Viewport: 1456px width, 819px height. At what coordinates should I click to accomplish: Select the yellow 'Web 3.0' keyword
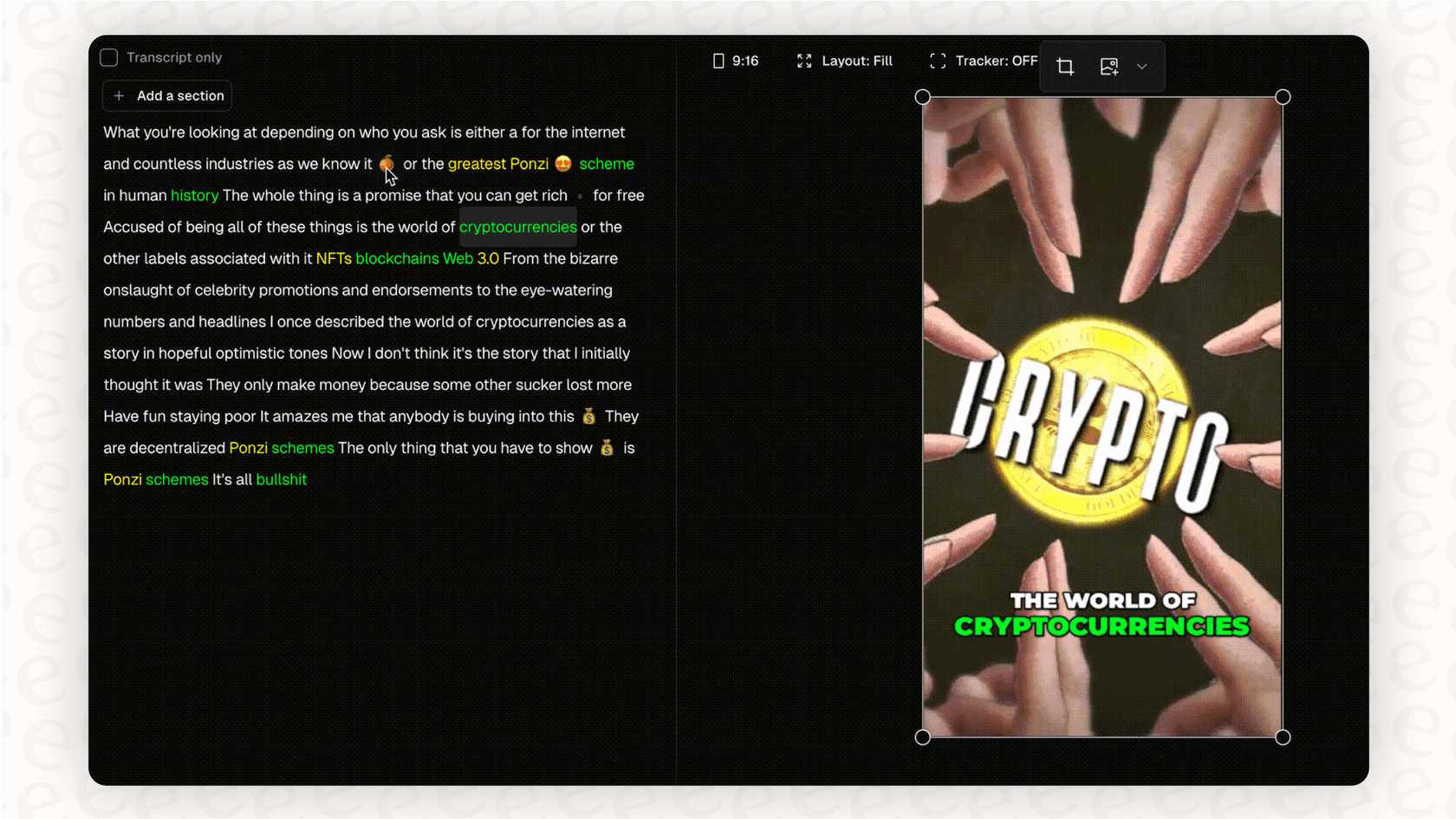click(x=471, y=258)
